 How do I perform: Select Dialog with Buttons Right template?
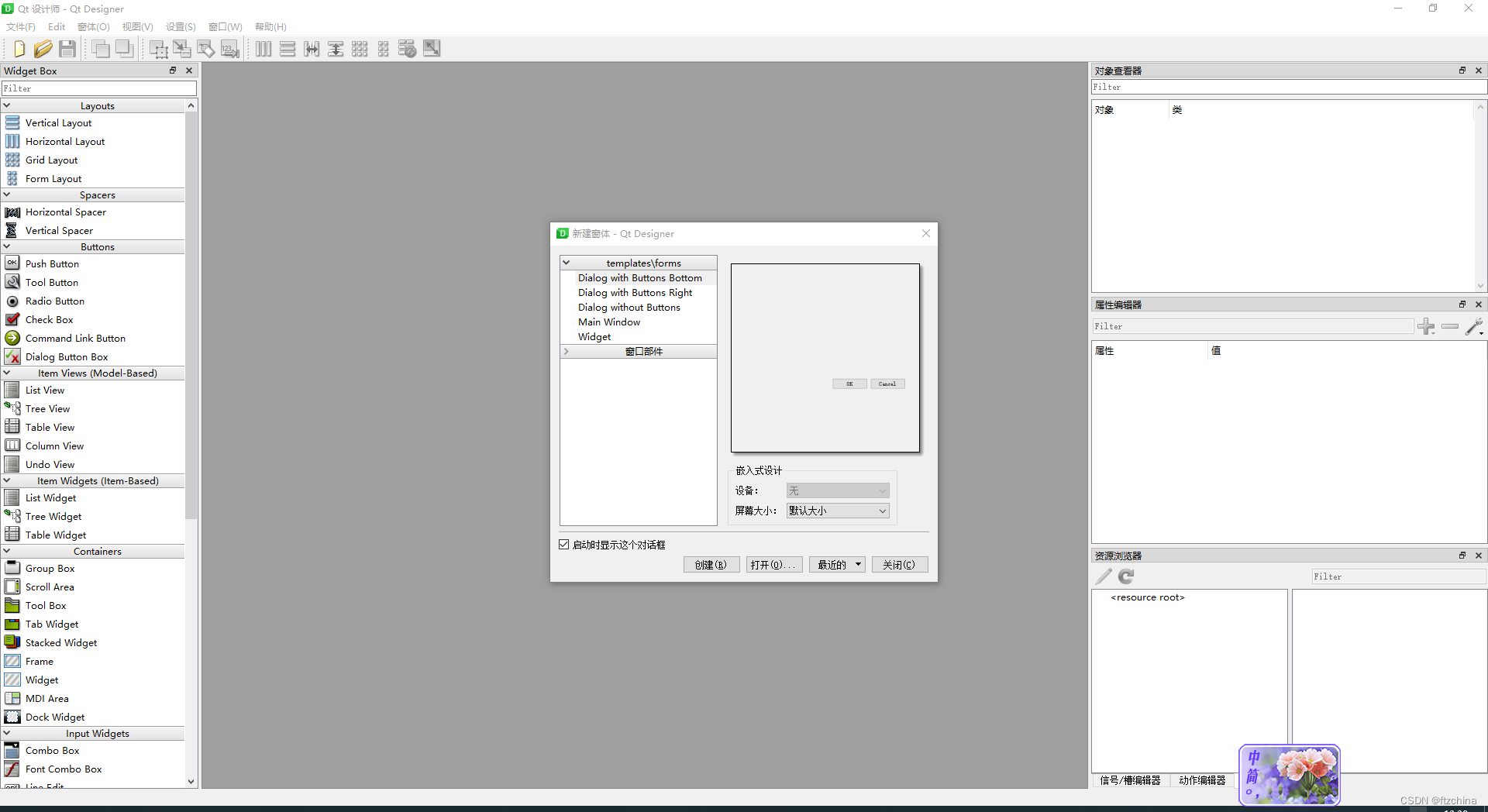(635, 292)
